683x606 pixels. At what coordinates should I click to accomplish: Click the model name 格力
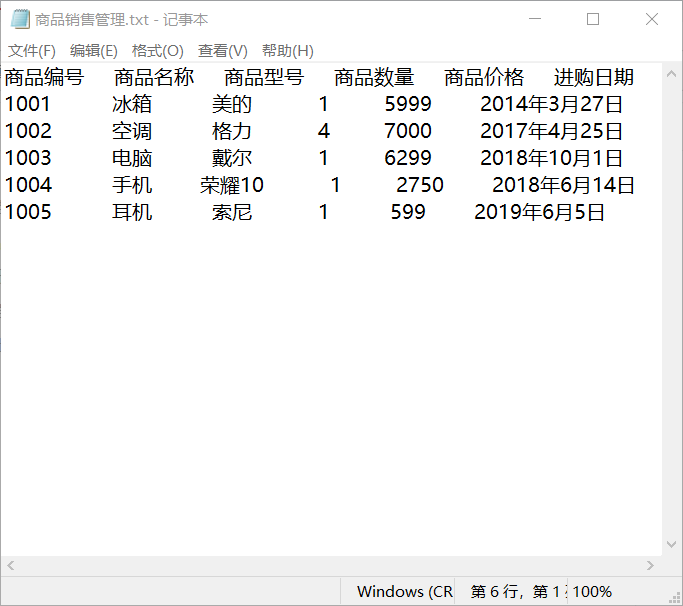[232, 131]
